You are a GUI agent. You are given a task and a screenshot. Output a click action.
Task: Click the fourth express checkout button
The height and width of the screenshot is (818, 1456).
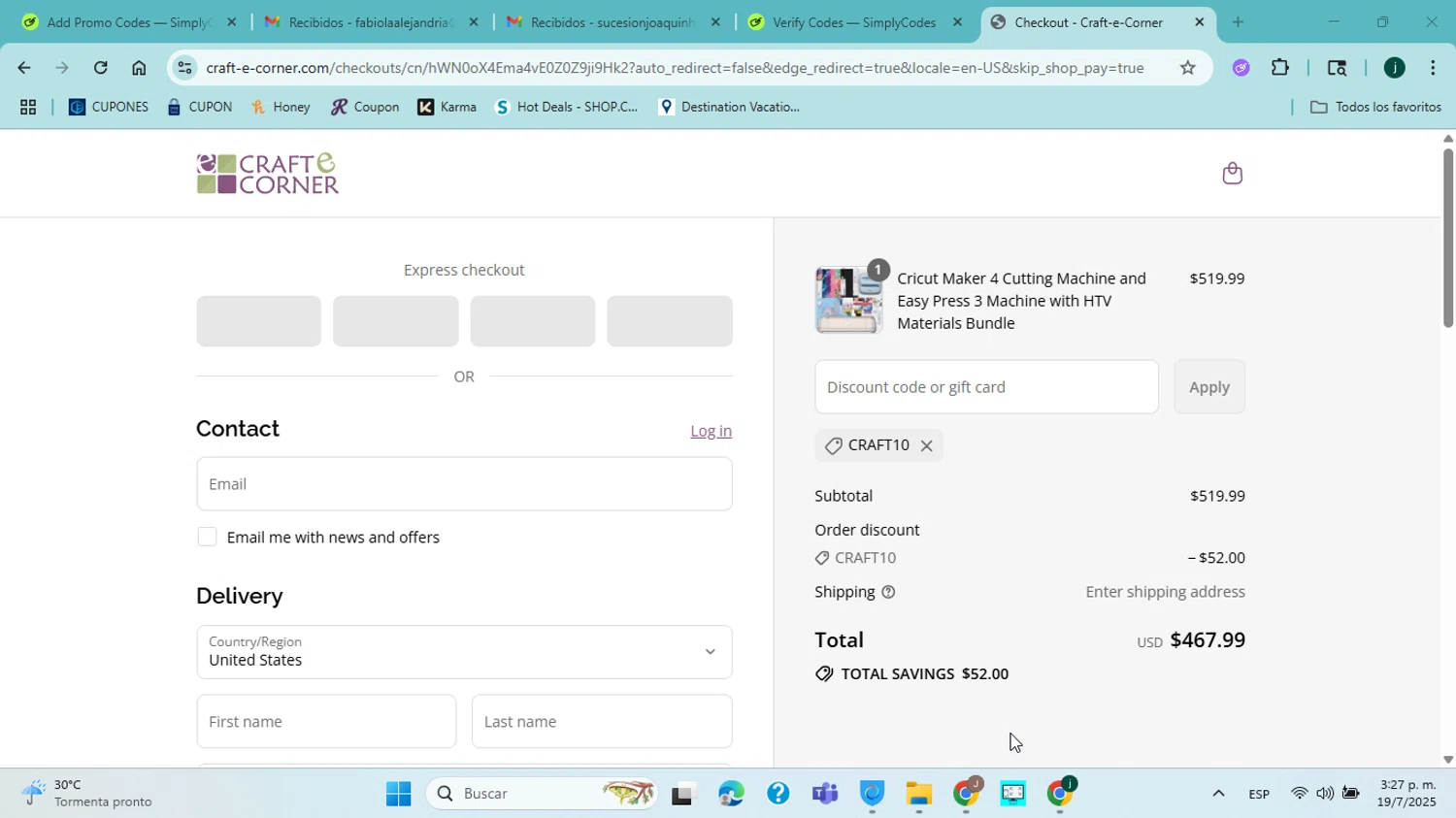670,321
